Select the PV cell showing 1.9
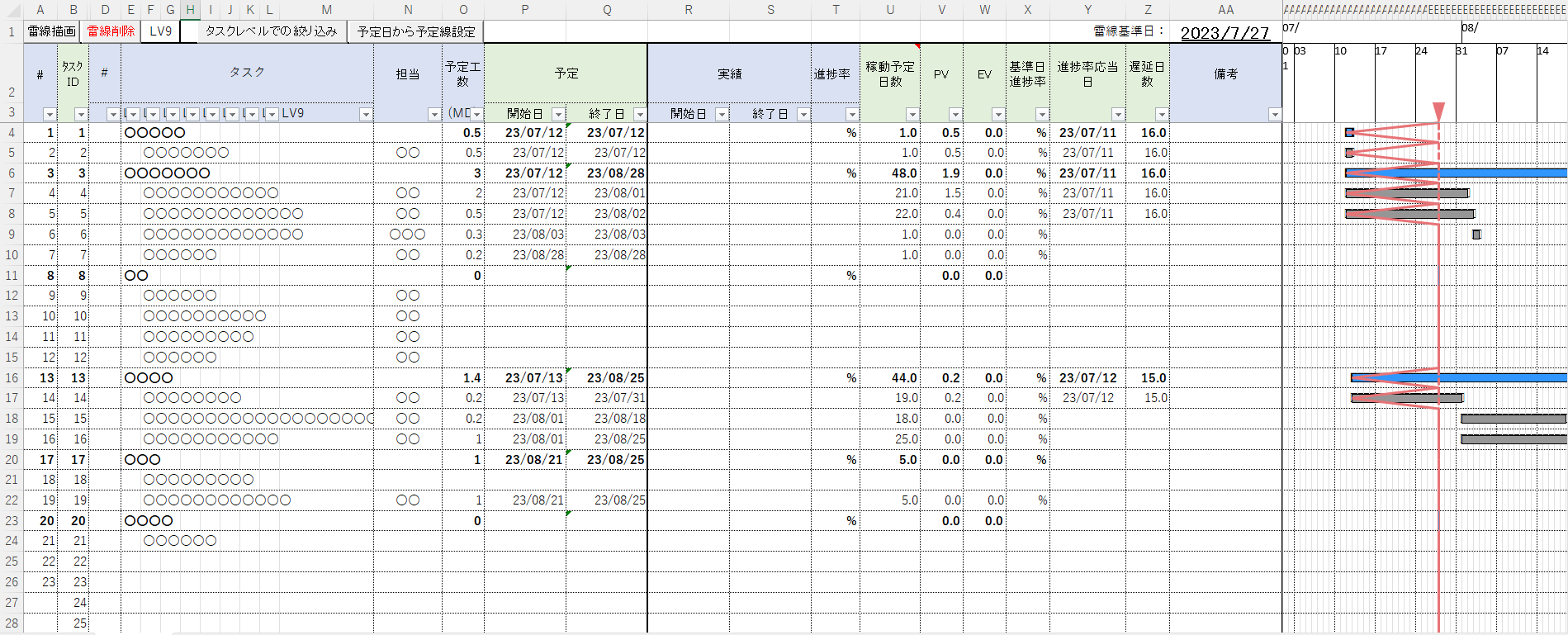1568x635 pixels. pos(941,173)
